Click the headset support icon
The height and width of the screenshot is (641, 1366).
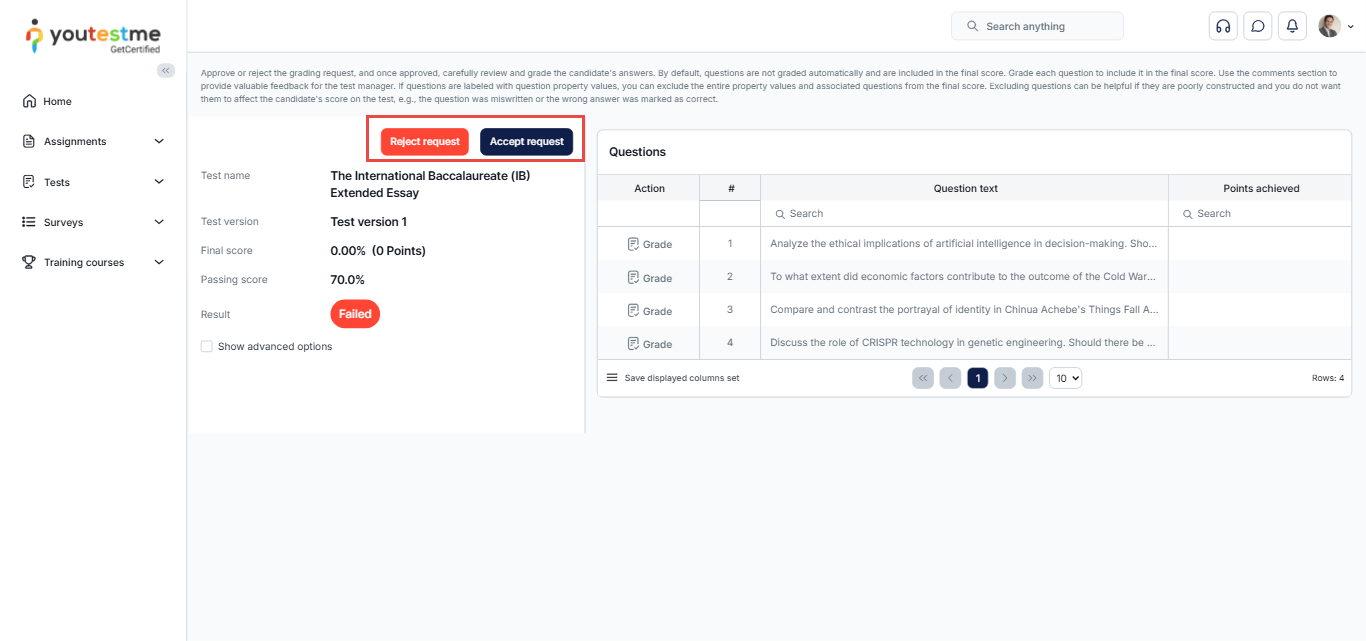click(1222, 26)
